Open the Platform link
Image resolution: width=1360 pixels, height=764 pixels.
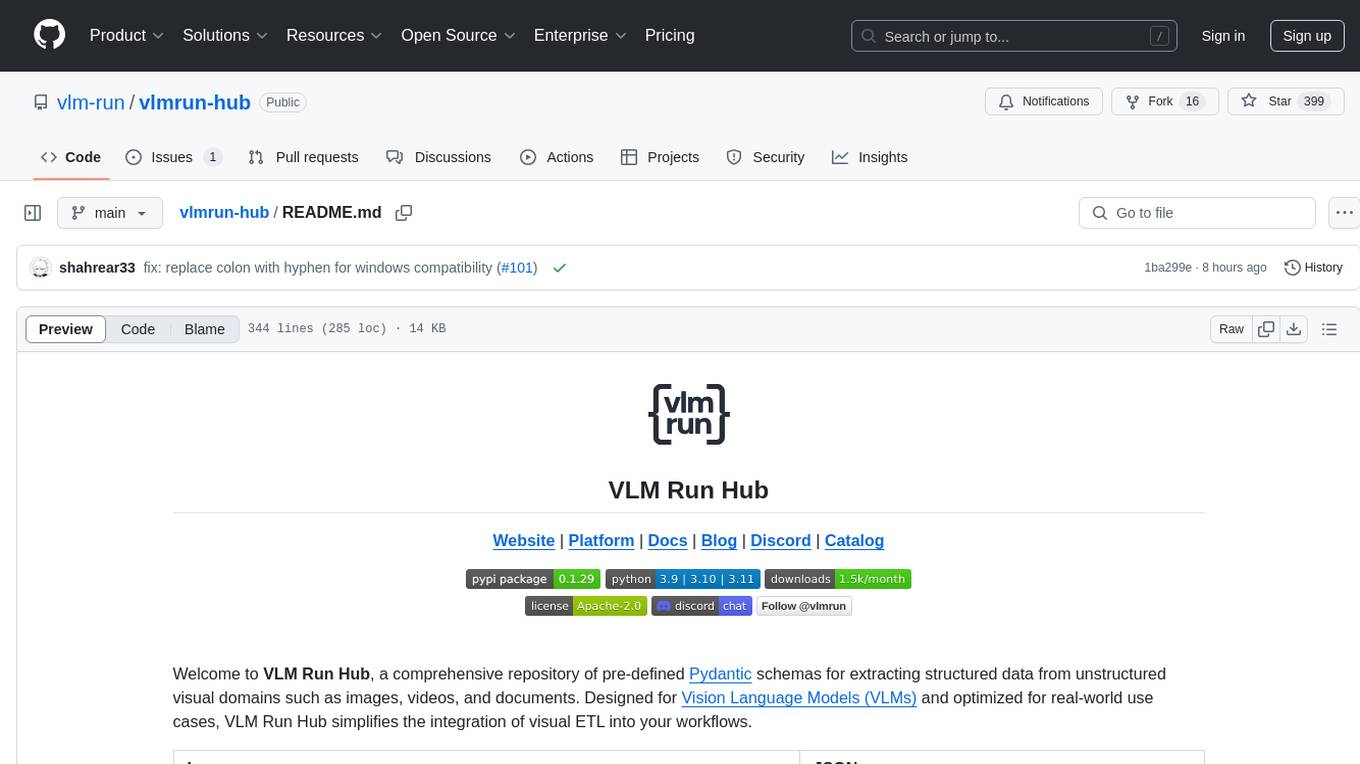[x=601, y=540]
